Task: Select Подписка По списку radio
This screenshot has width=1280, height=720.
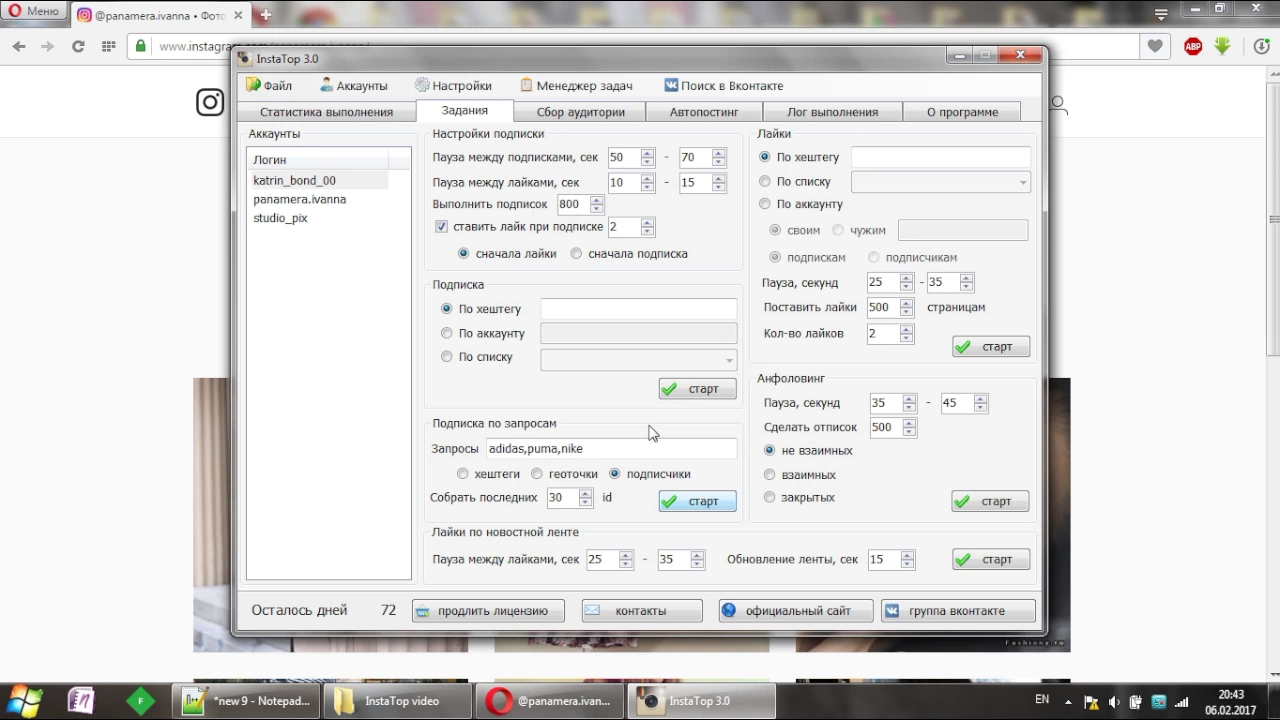Action: click(x=447, y=357)
